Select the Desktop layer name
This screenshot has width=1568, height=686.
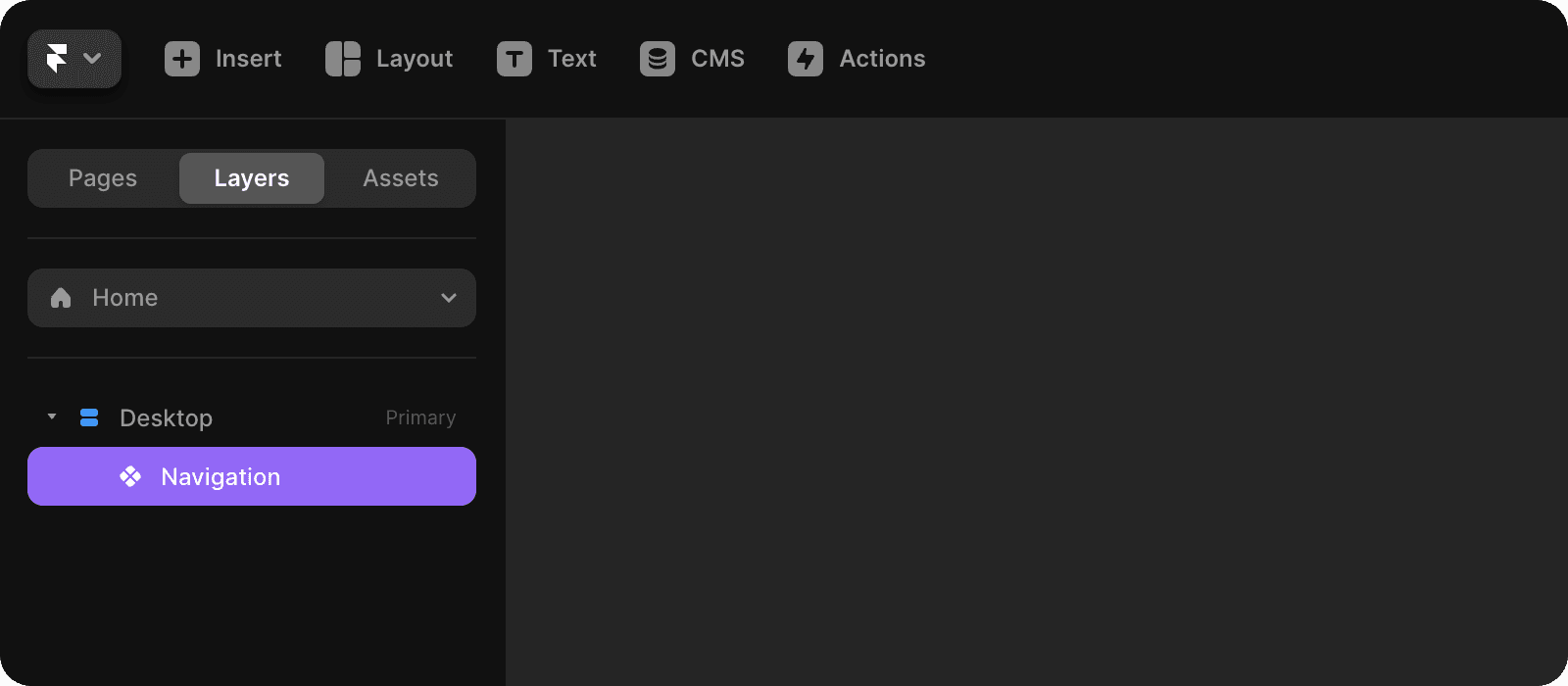tap(166, 418)
